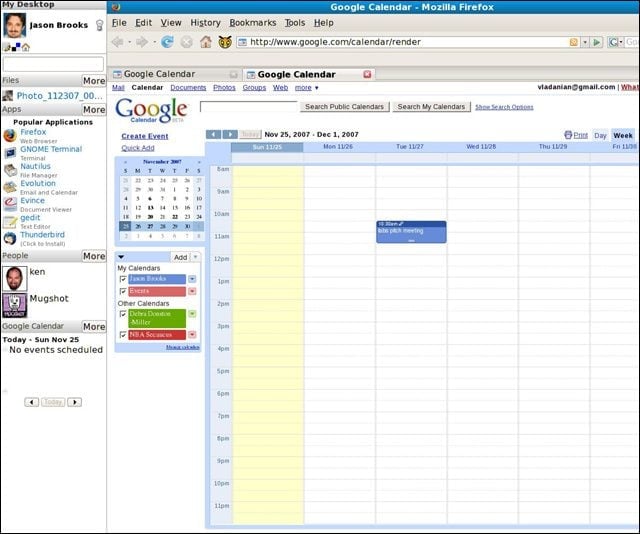Click the Print link with printer icon
The image size is (640, 534).
[x=576, y=135]
